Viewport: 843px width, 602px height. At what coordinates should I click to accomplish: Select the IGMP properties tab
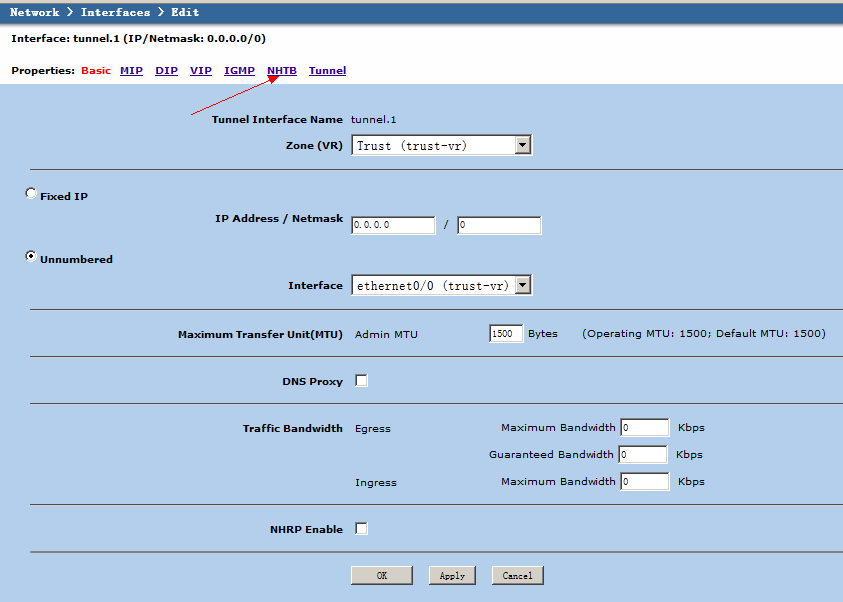coord(239,70)
